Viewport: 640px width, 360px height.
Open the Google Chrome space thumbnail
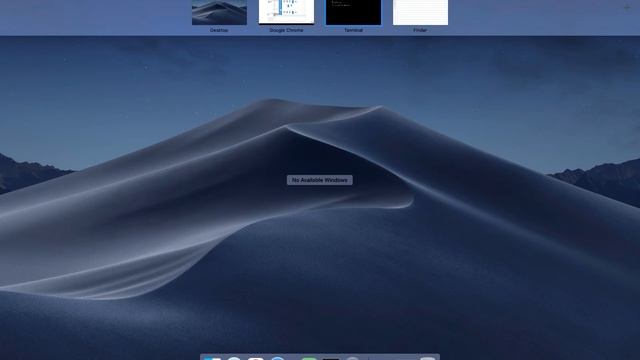tap(287, 12)
